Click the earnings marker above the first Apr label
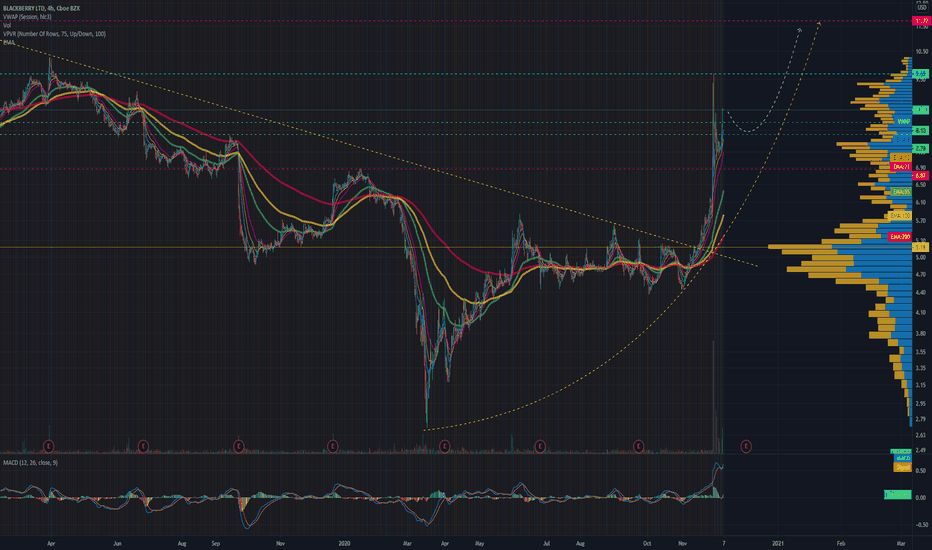The width and height of the screenshot is (932, 550). click(49, 446)
